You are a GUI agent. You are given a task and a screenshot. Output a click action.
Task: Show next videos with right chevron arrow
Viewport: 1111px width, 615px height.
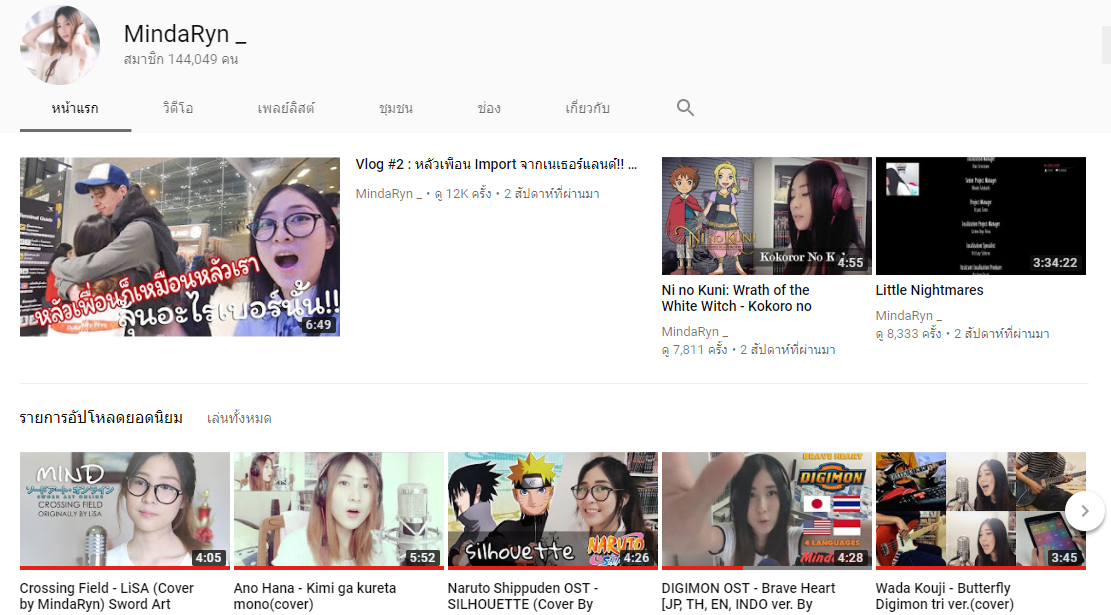pos(1084,510)
